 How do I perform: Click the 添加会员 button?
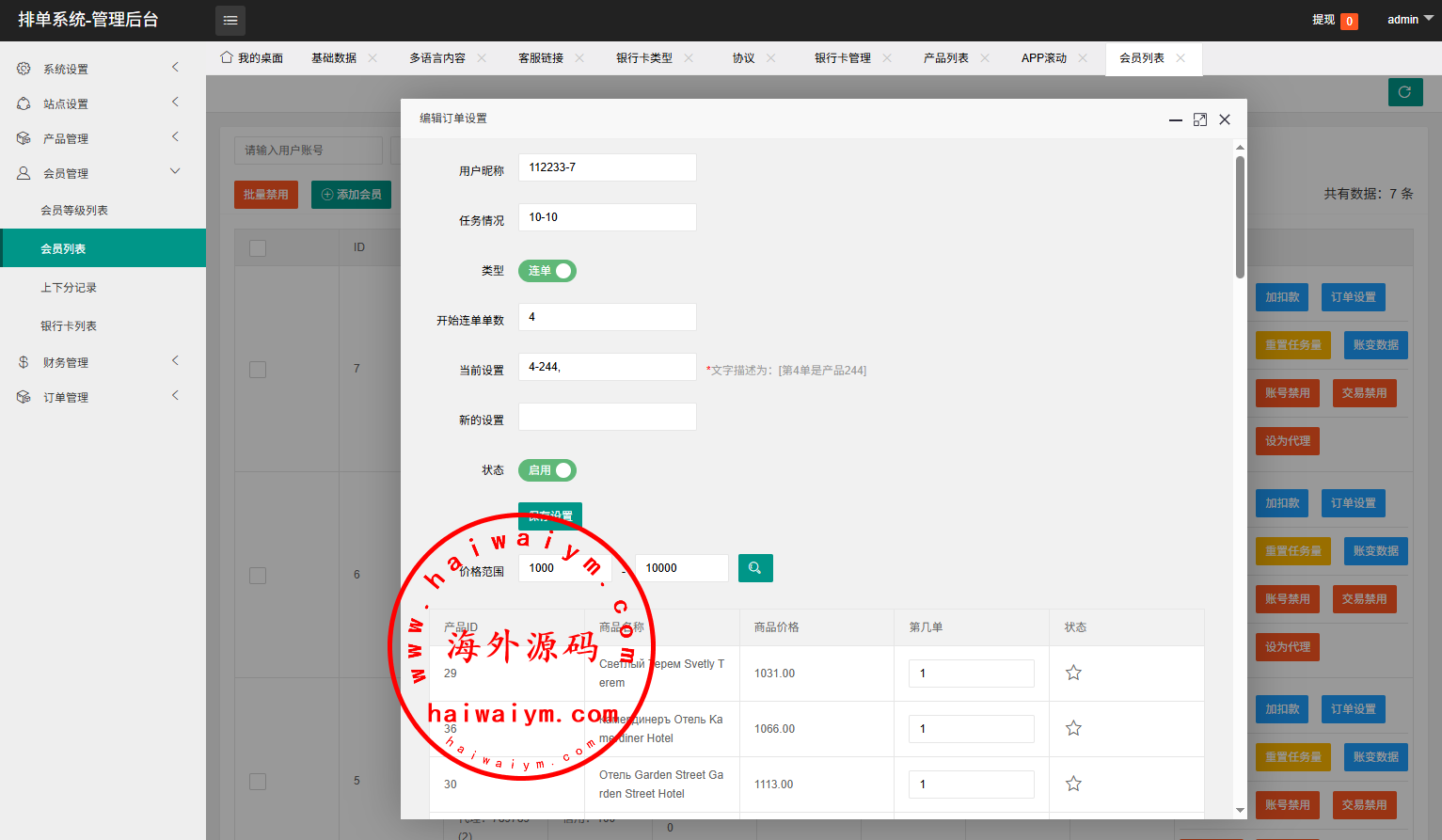[352, 195]
